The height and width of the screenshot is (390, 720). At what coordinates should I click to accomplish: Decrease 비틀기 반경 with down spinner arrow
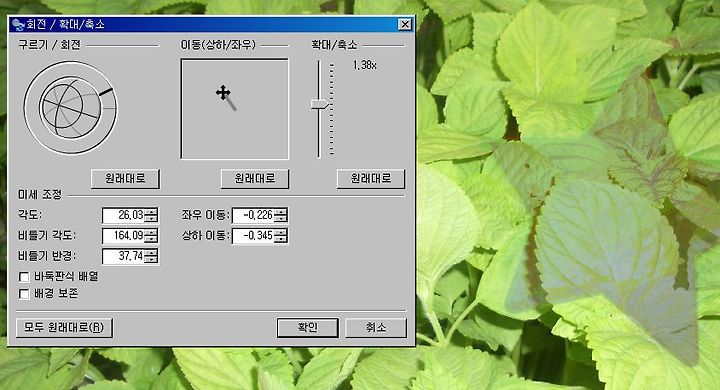point(151,260)
